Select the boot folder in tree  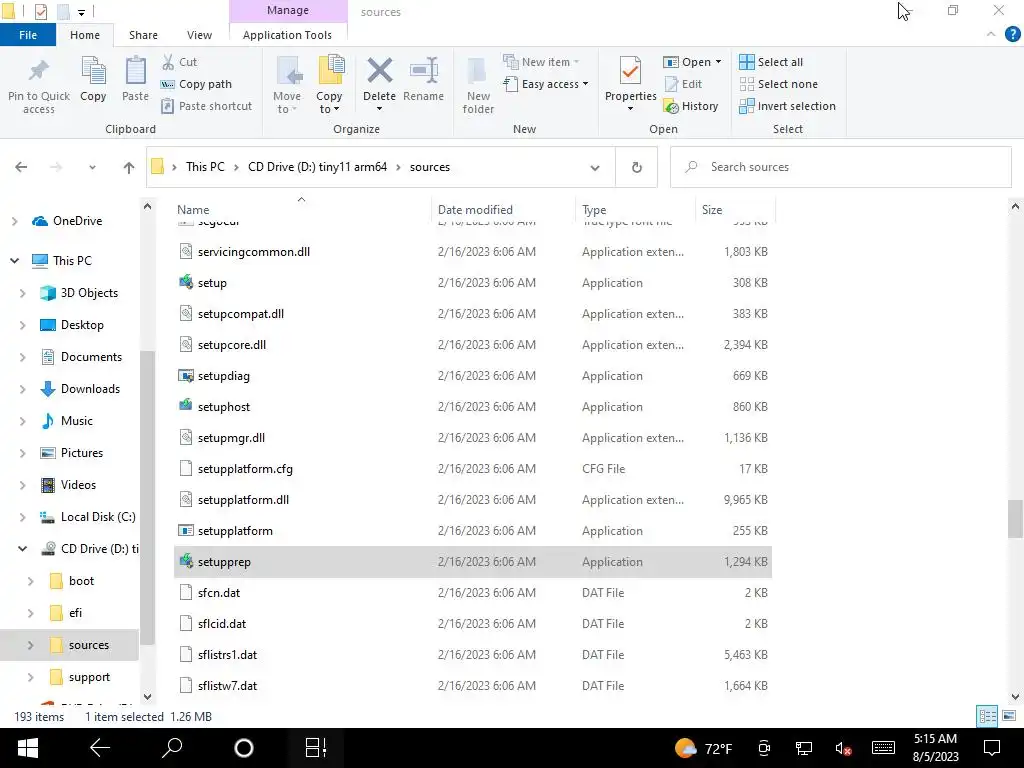point(81,581)
